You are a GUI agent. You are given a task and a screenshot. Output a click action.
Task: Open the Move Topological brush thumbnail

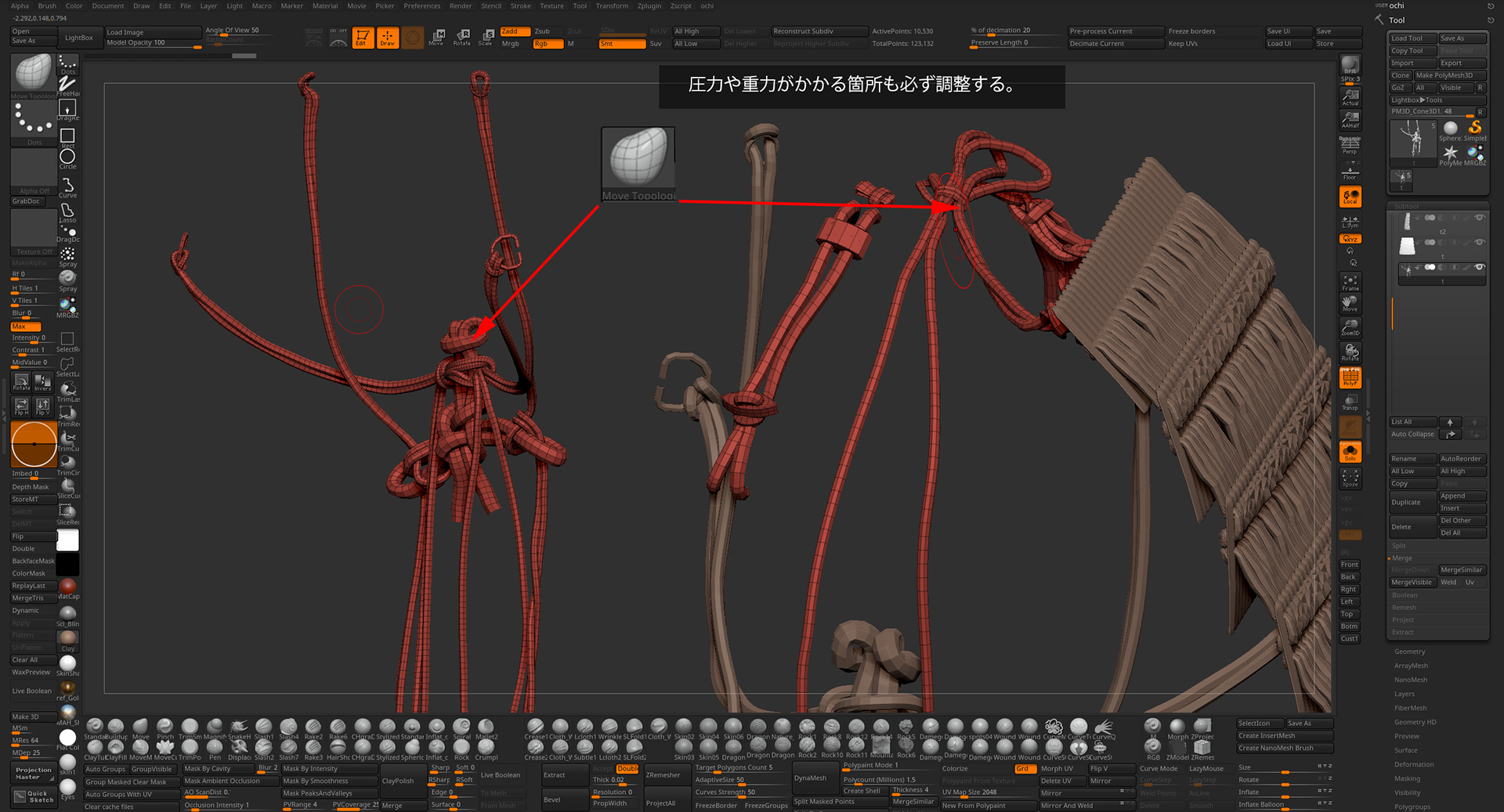34,74
